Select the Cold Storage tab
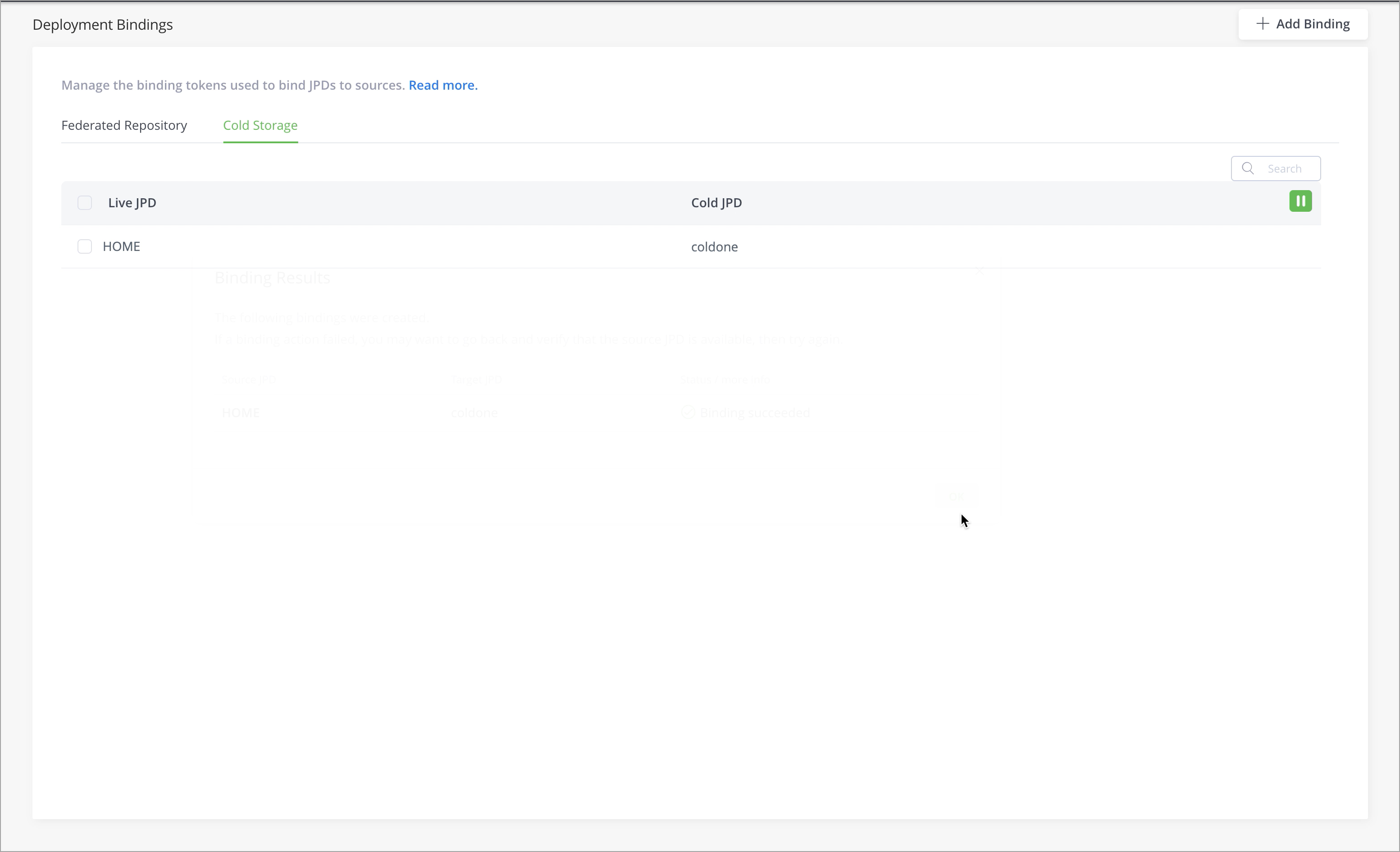 (x=260, y=126)
